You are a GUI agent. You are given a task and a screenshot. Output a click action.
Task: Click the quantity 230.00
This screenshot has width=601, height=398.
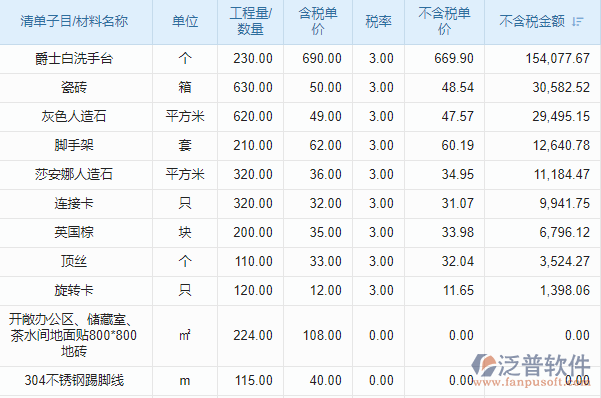253,59
